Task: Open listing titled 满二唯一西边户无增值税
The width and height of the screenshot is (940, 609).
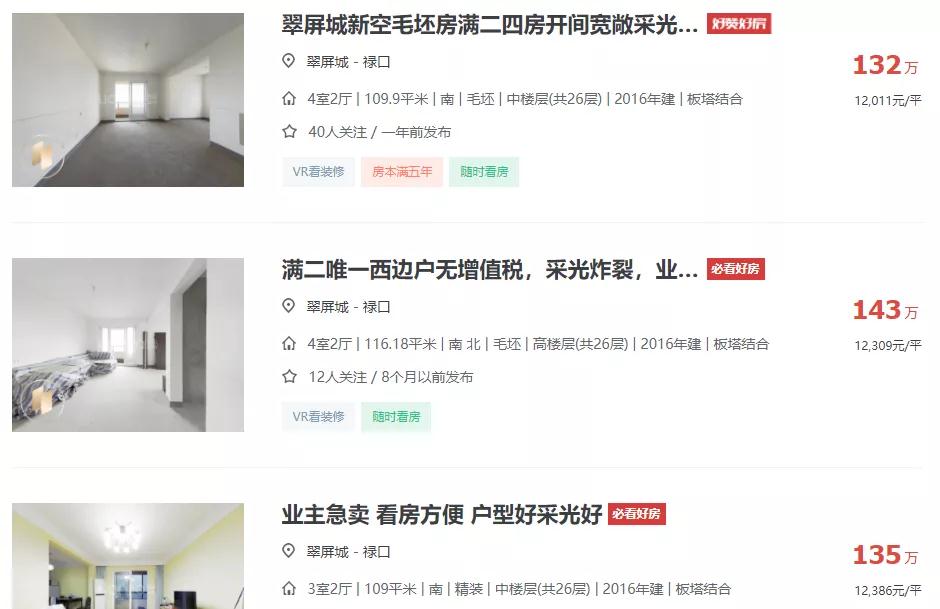Action: coord(490,270)
